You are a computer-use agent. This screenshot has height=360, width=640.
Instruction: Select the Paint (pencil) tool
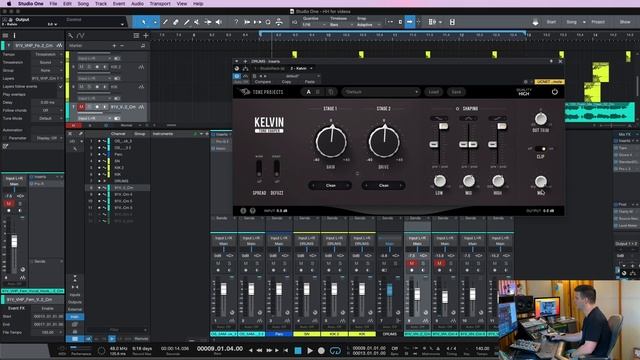click(165, 22)
